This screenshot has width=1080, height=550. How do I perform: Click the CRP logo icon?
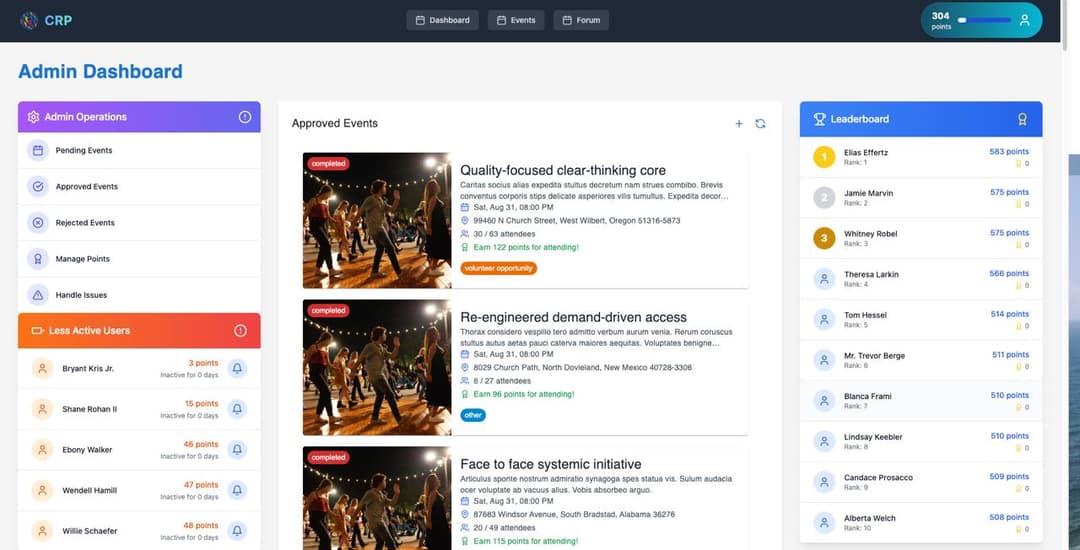[29, 20]
